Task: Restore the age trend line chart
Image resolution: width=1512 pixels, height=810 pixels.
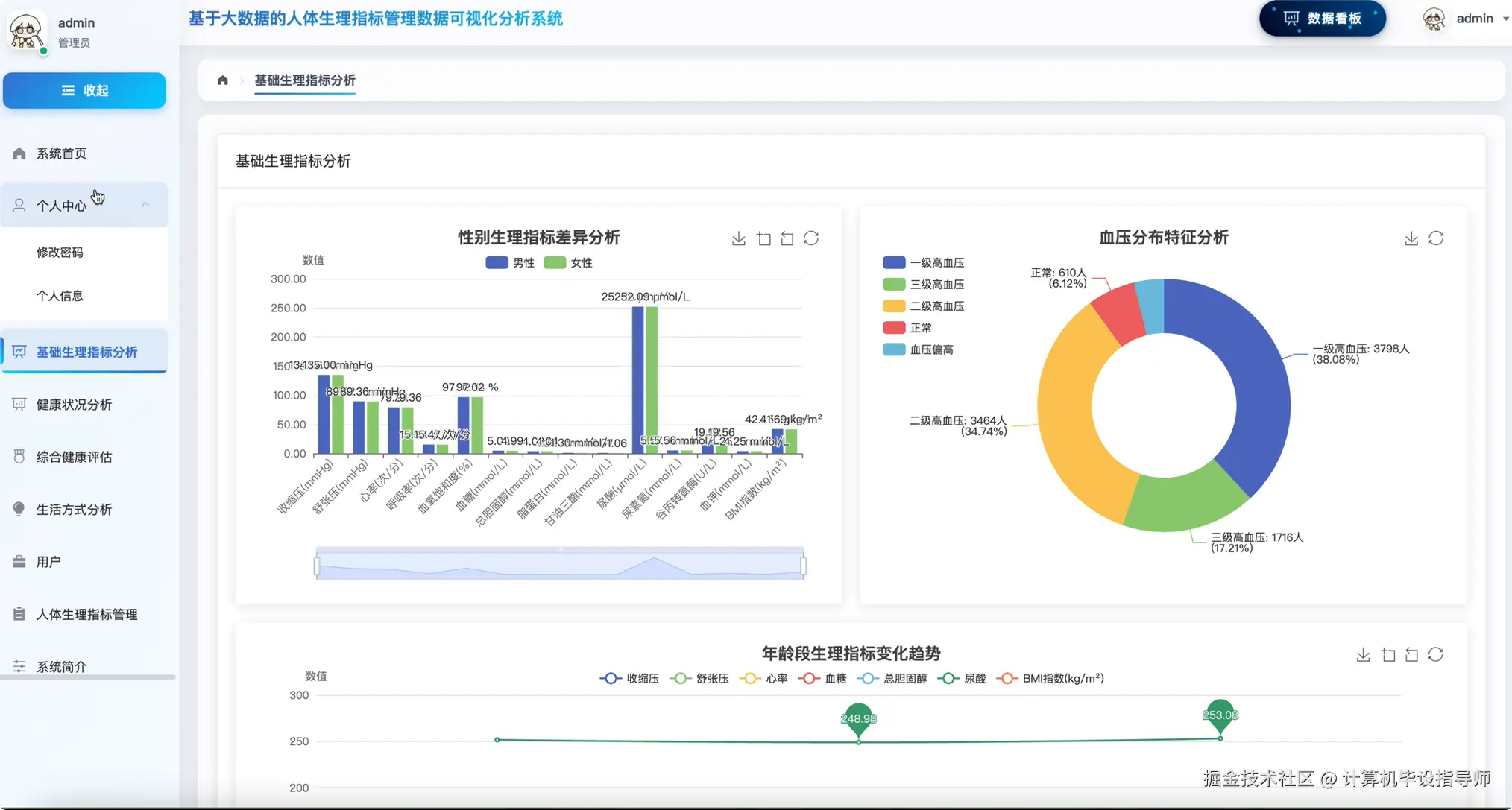Action: click(1436, 654)
